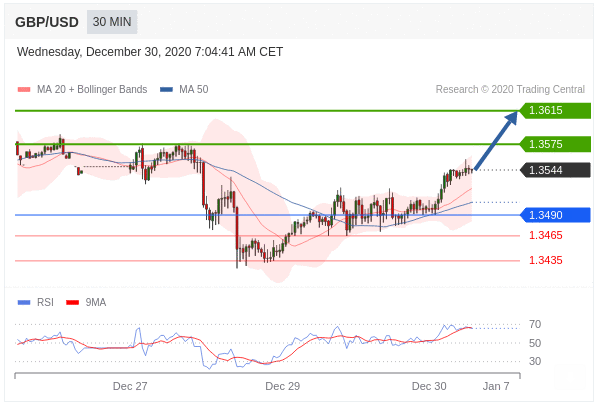Screen dimensions: 597x404
Task: Click the pink MA 20 legend swatch
Action: pos(24,89)
